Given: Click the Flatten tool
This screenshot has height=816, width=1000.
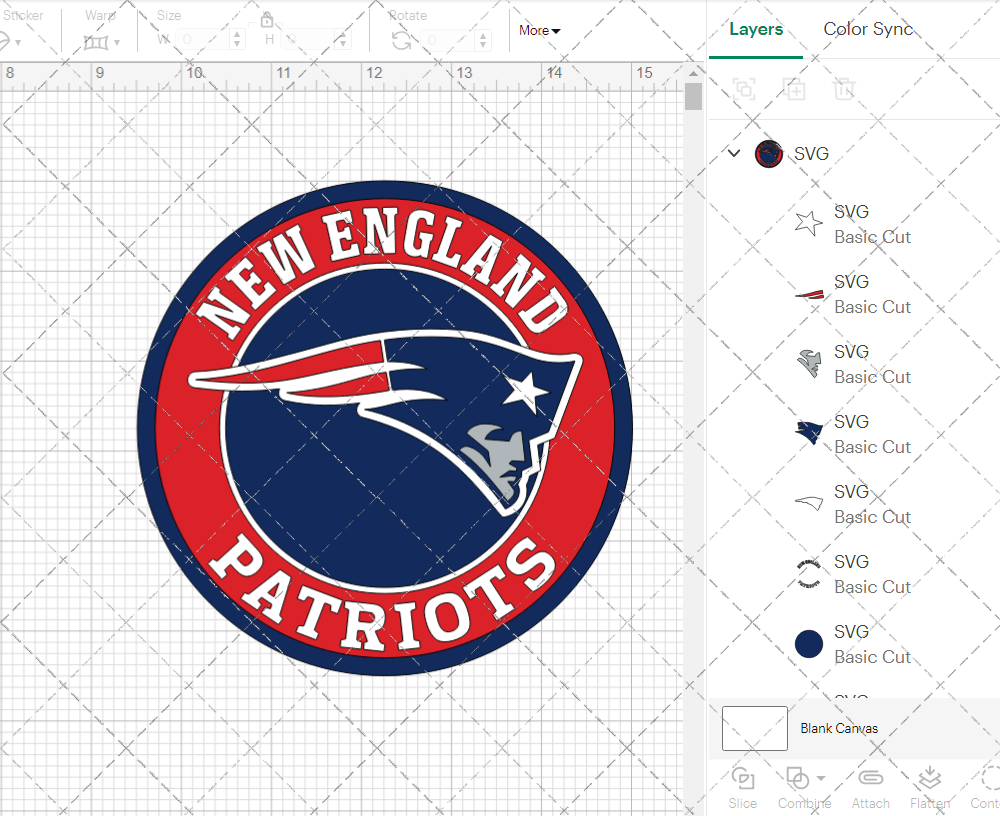Looking at the screenshot, I should coord(930,789).
